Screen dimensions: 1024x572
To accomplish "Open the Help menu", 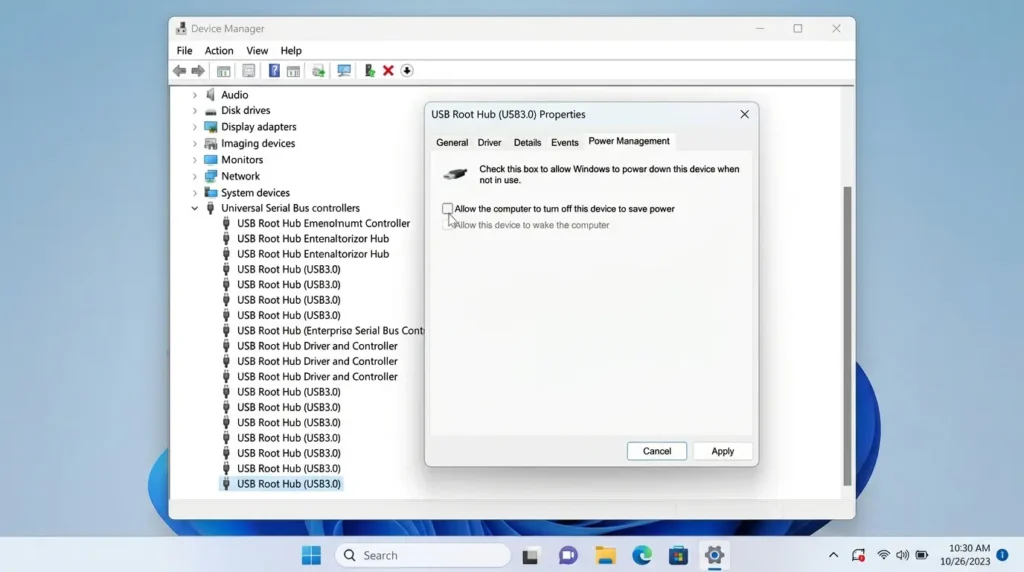I will pyautogui.click(x=291, y=50).
